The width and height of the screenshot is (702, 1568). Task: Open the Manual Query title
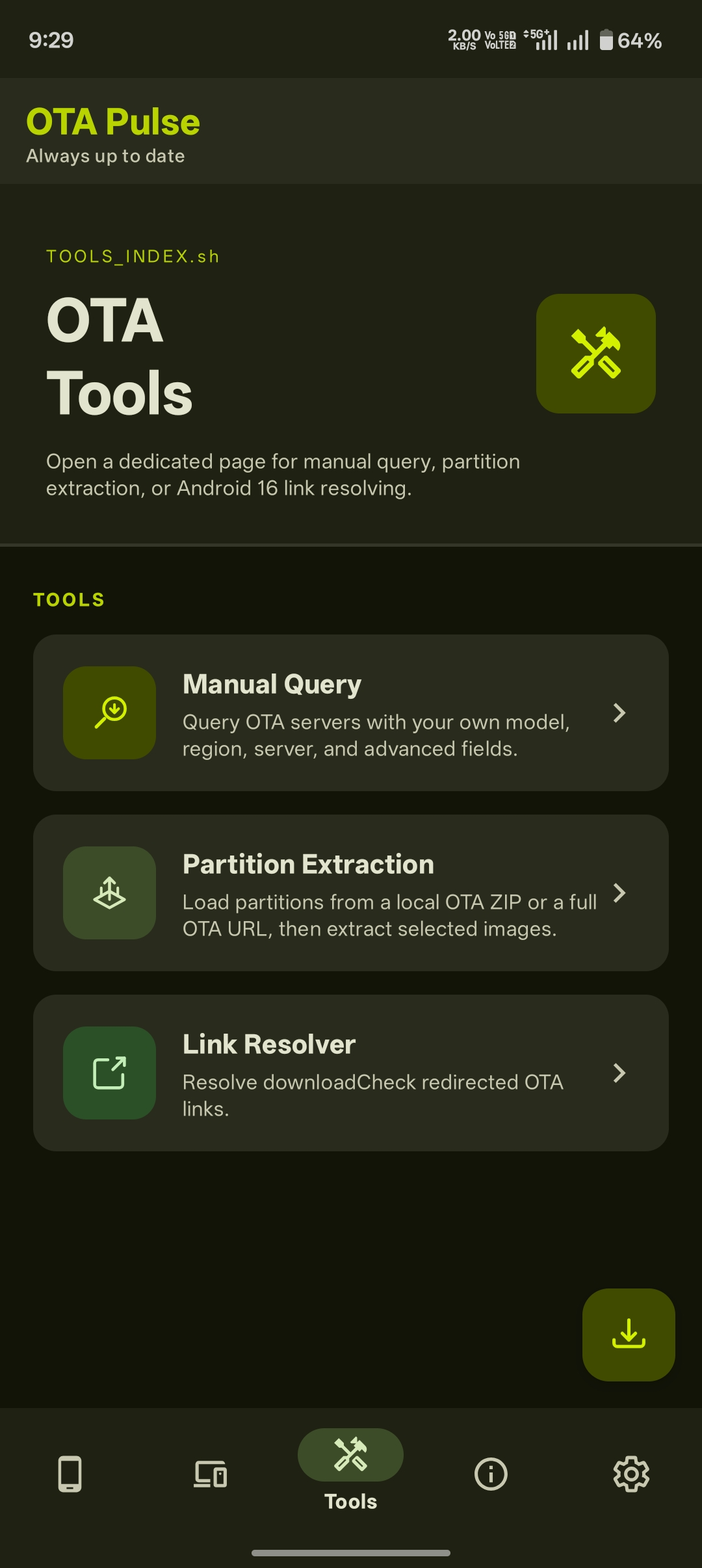(x=272, y=685)
